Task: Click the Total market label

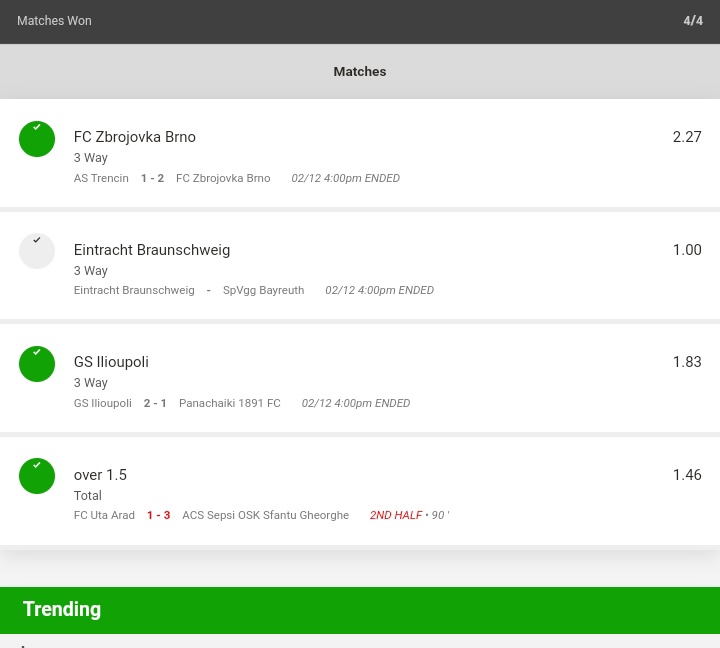Action: 88,496
